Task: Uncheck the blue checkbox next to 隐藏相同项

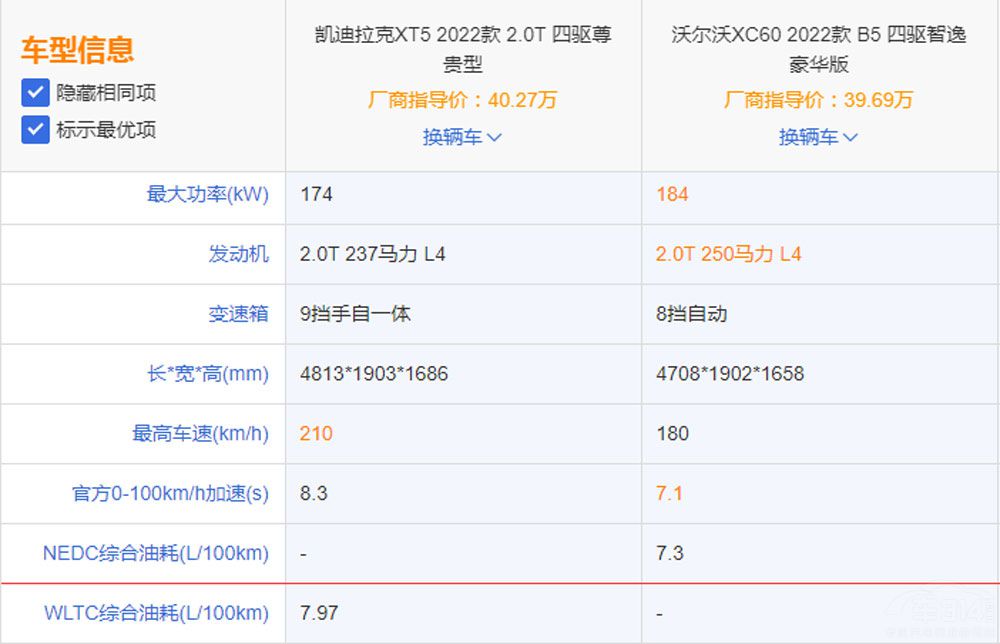Action: [x=34, y=92]
